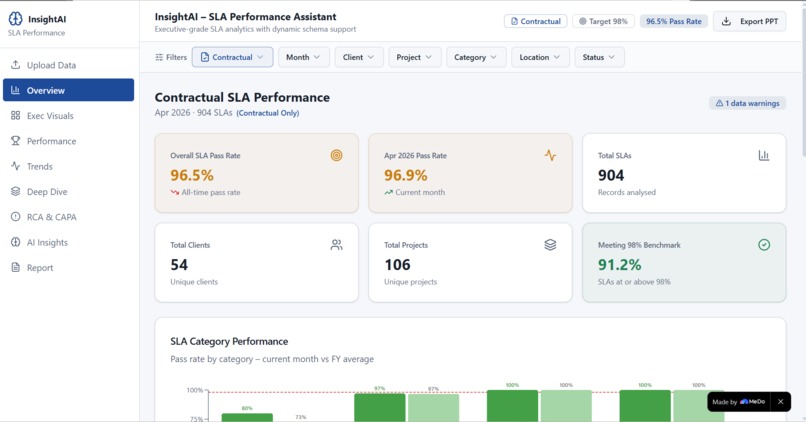Click the Contractual badge in header

click(x=535, y=21)
